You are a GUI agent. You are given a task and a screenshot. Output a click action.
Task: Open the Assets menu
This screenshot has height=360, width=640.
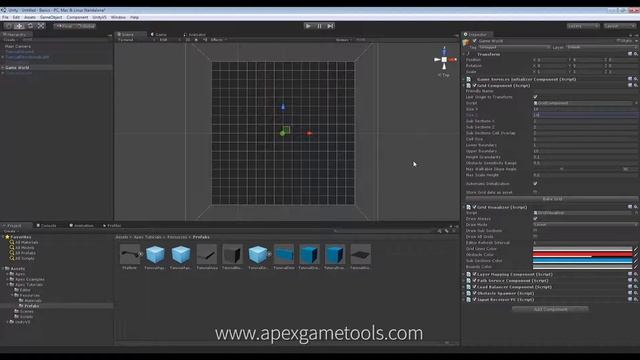pos(30,18)
